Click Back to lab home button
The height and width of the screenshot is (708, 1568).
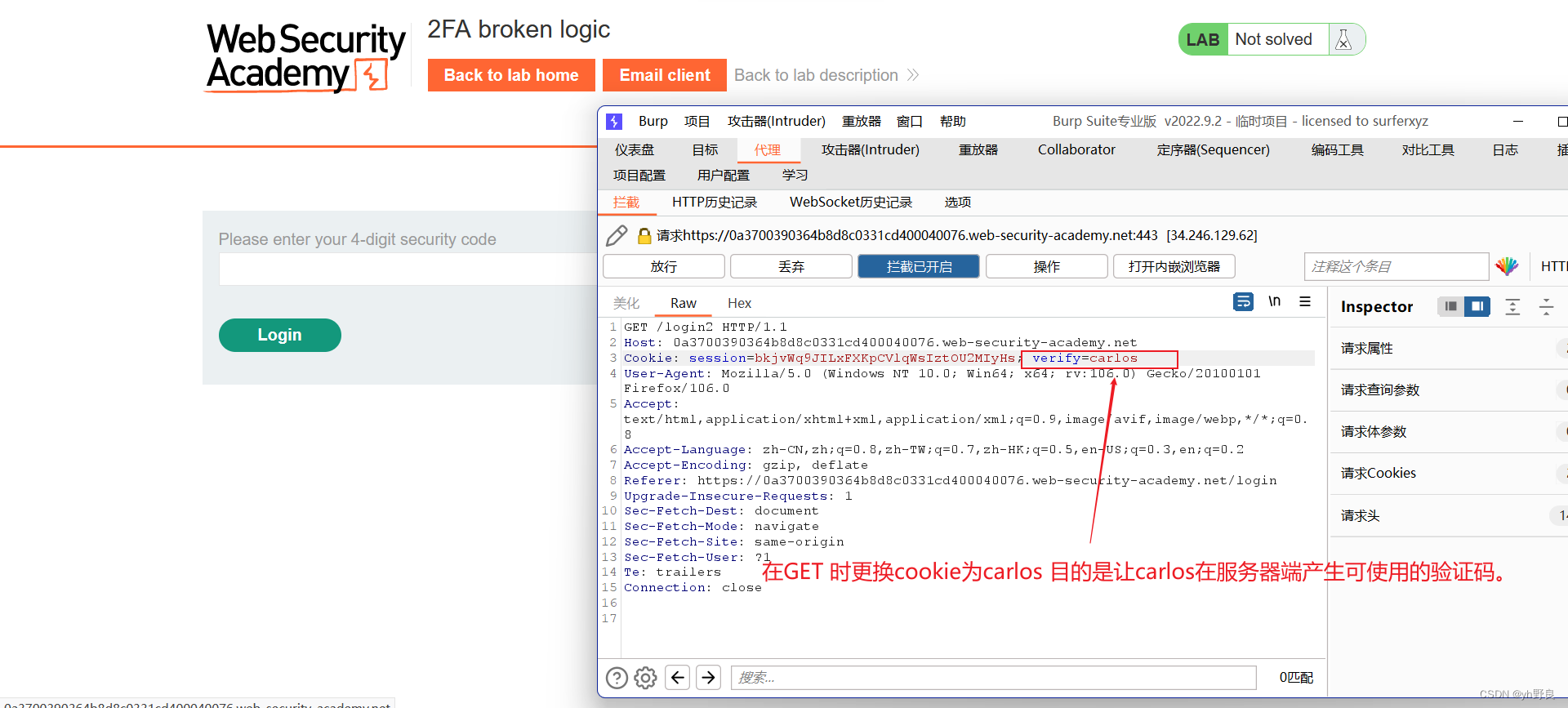(511, 75)
